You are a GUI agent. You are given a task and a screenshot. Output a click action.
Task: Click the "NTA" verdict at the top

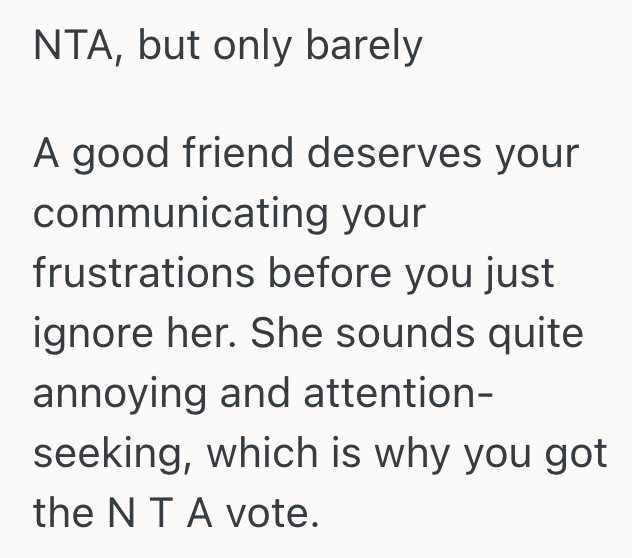[74, 47]
